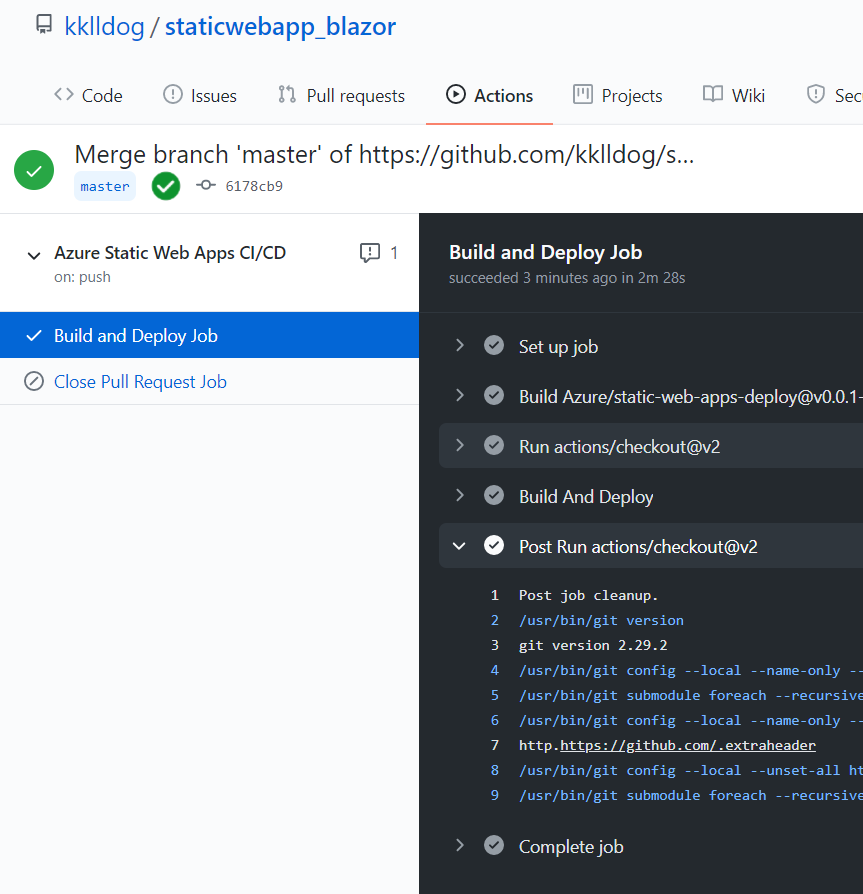Click the Security shield icon tab

click(x=816, y=94)
